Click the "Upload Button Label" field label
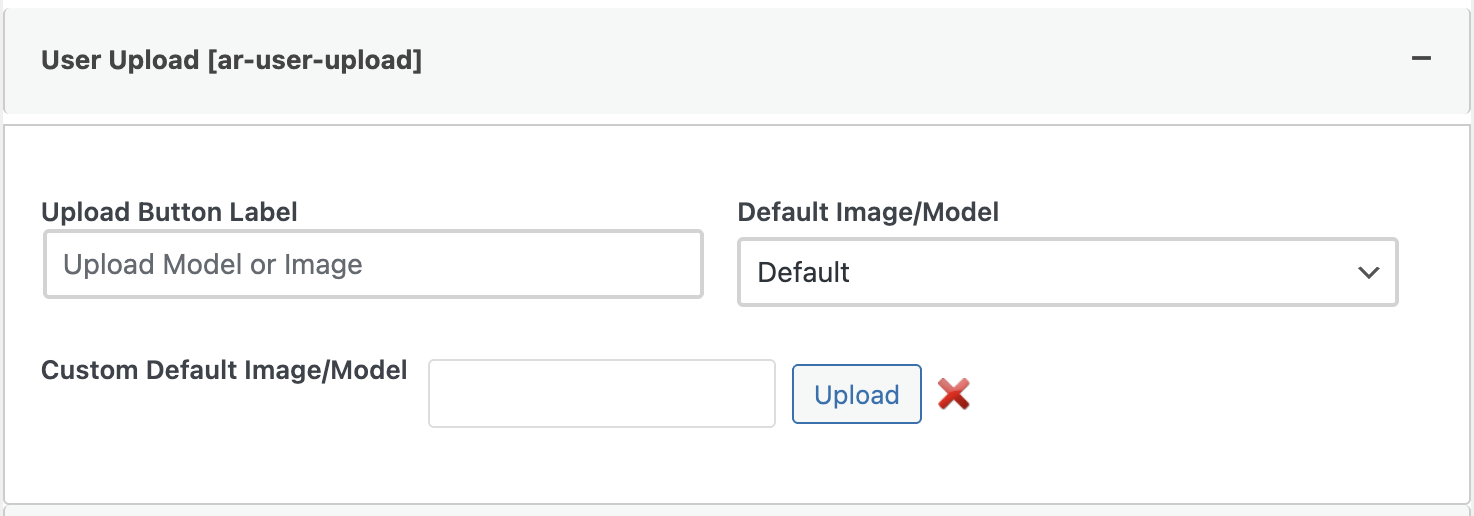 click(169, 212)
